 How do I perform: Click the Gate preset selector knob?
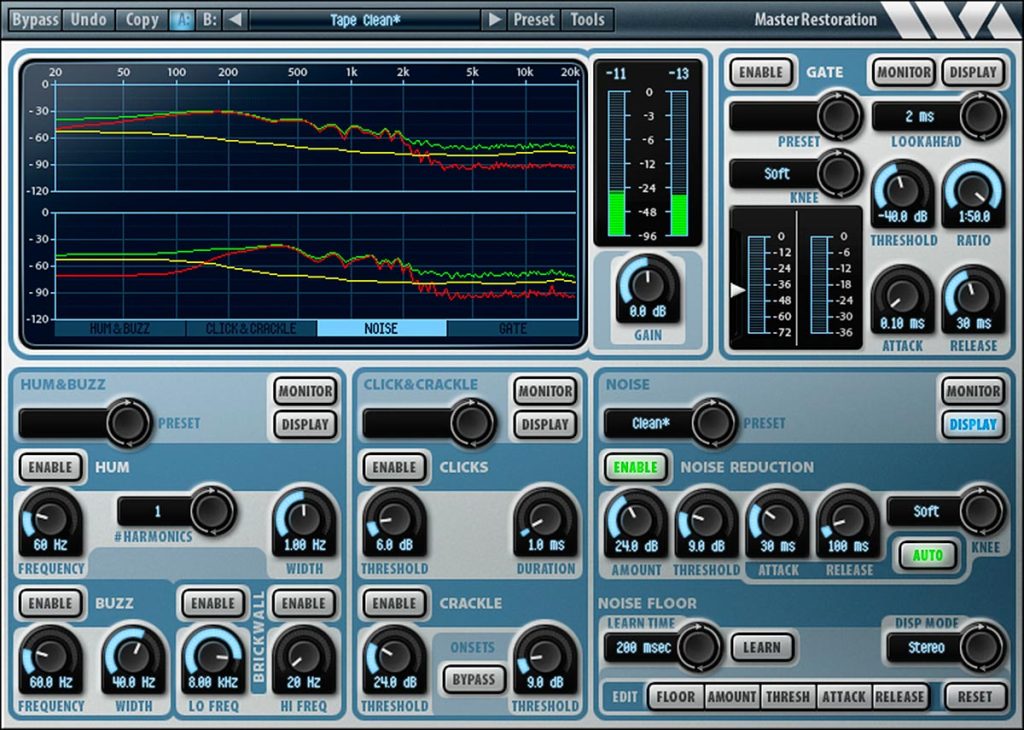point(839,116)
